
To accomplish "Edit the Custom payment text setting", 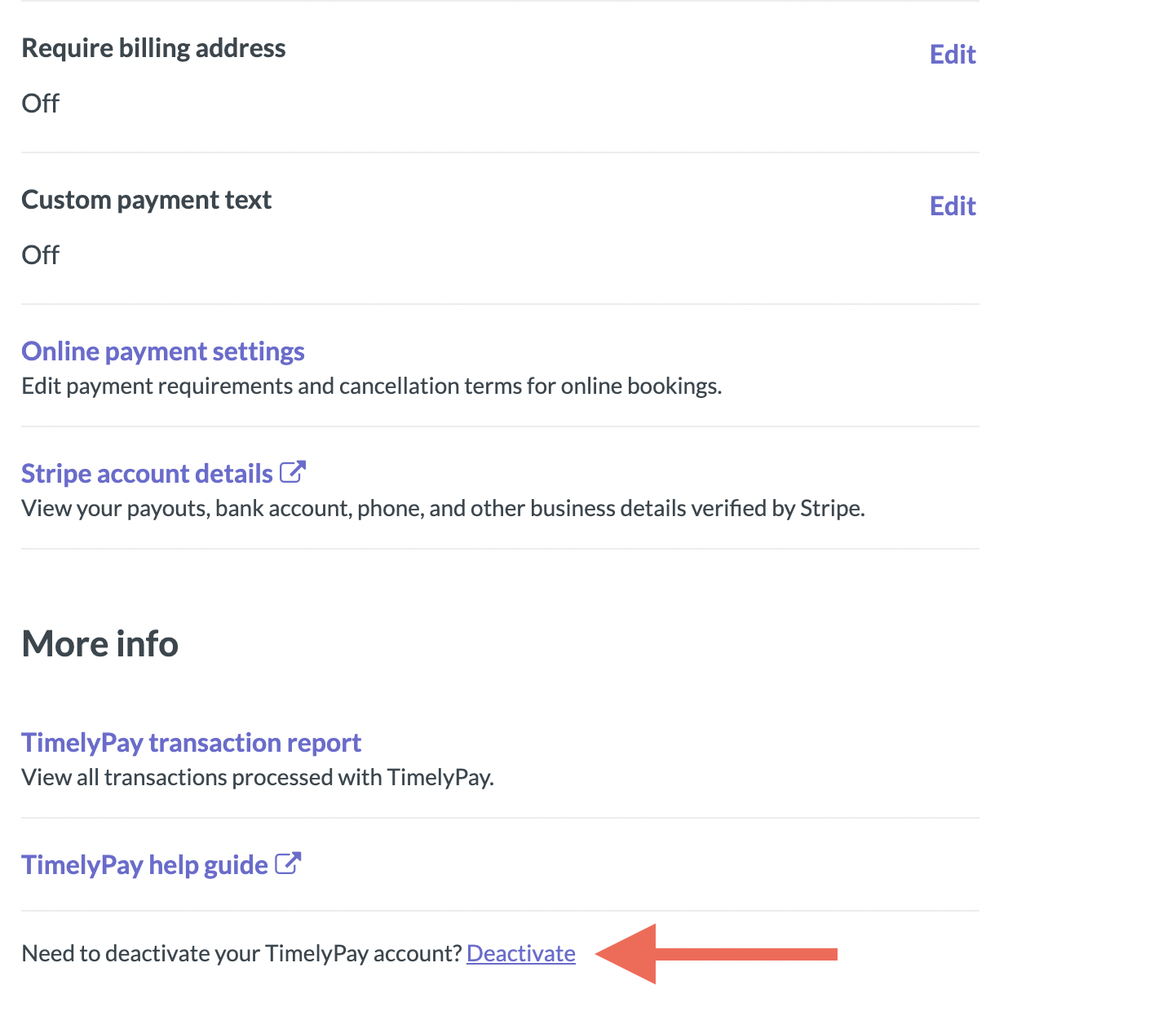I will coord(953,206).
